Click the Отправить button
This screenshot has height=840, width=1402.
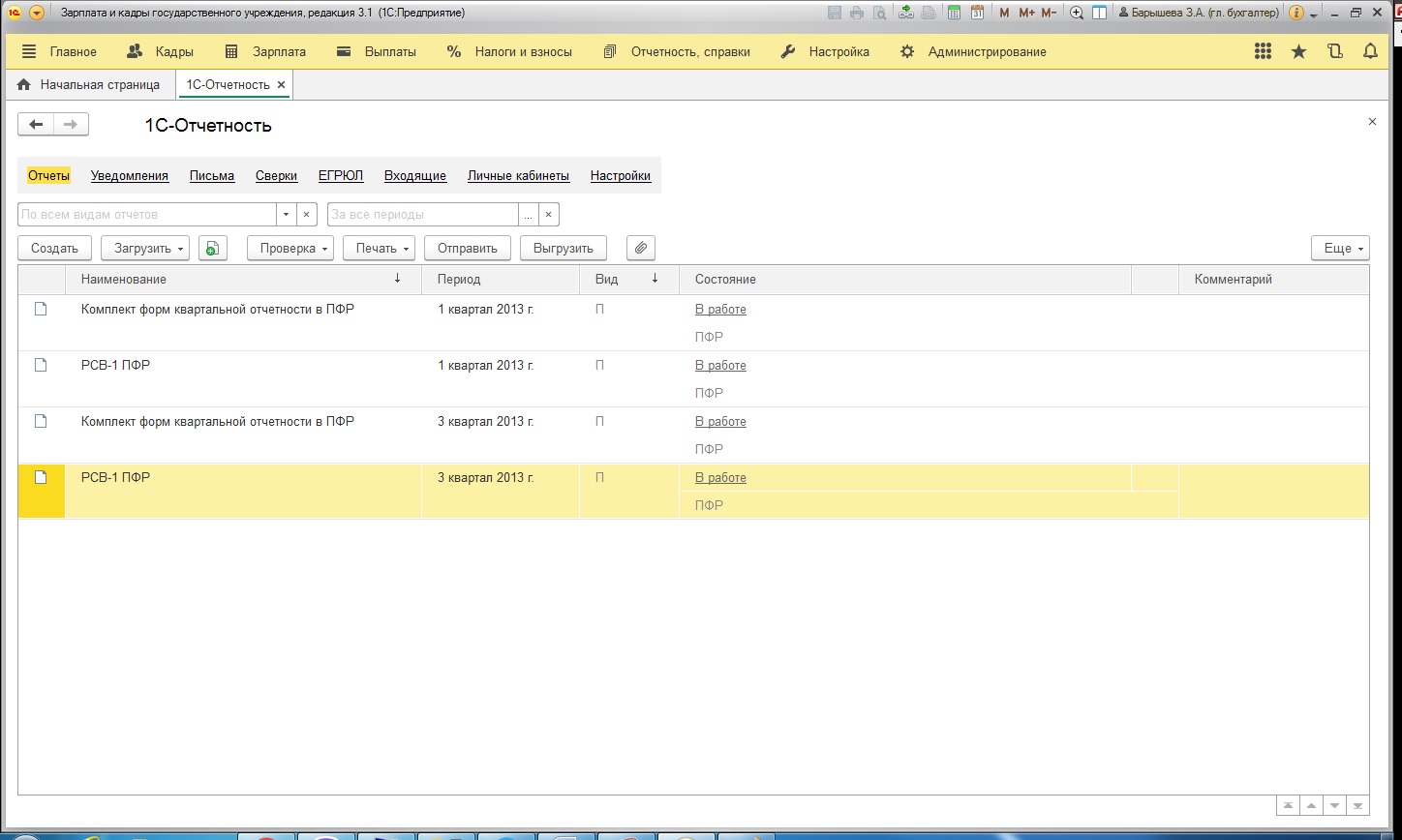(x=467, y=249)
